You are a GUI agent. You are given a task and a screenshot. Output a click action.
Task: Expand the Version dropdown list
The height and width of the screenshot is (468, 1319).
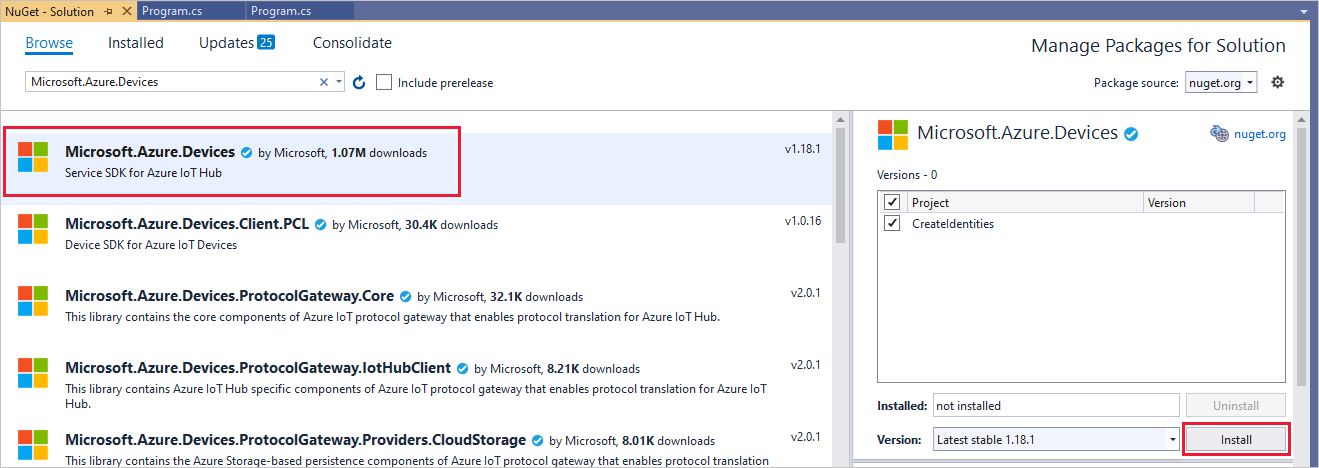[1171, 439]
